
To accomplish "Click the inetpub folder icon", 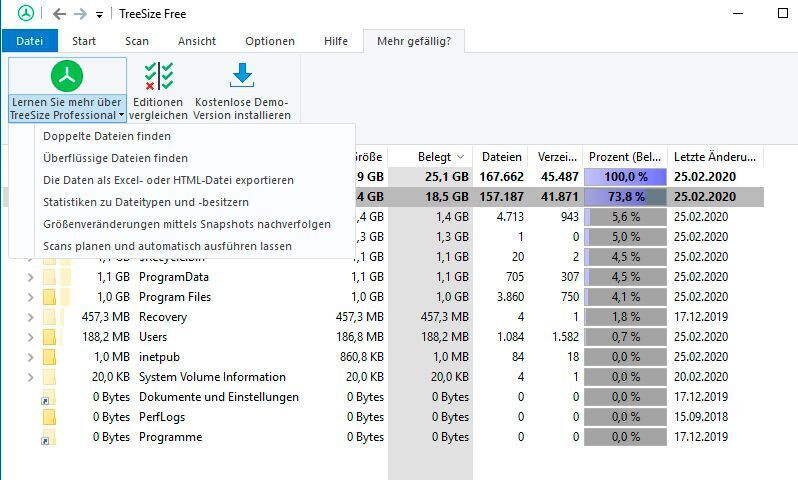I will 49,357.
